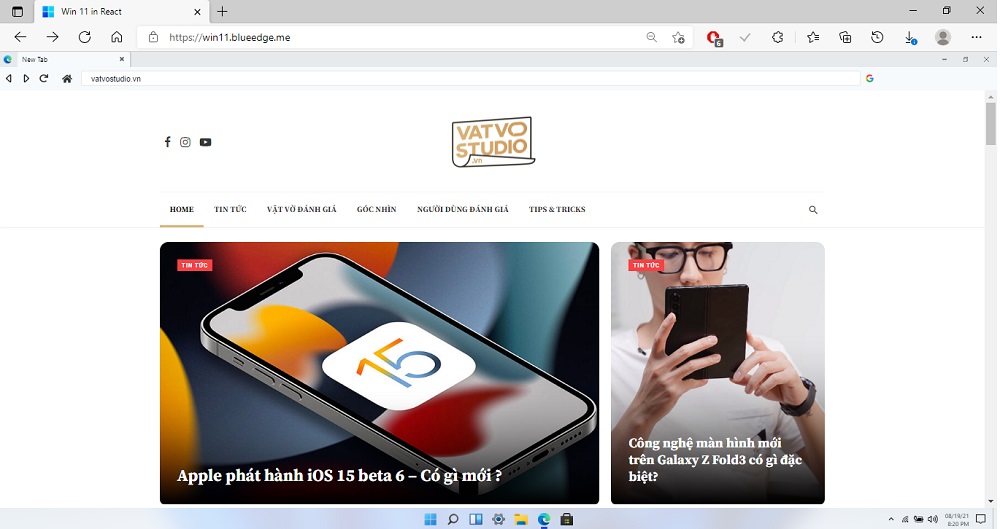Expand hidden system tray icons chevron
Screen dimensions: 1000x529
pos(891,519)
